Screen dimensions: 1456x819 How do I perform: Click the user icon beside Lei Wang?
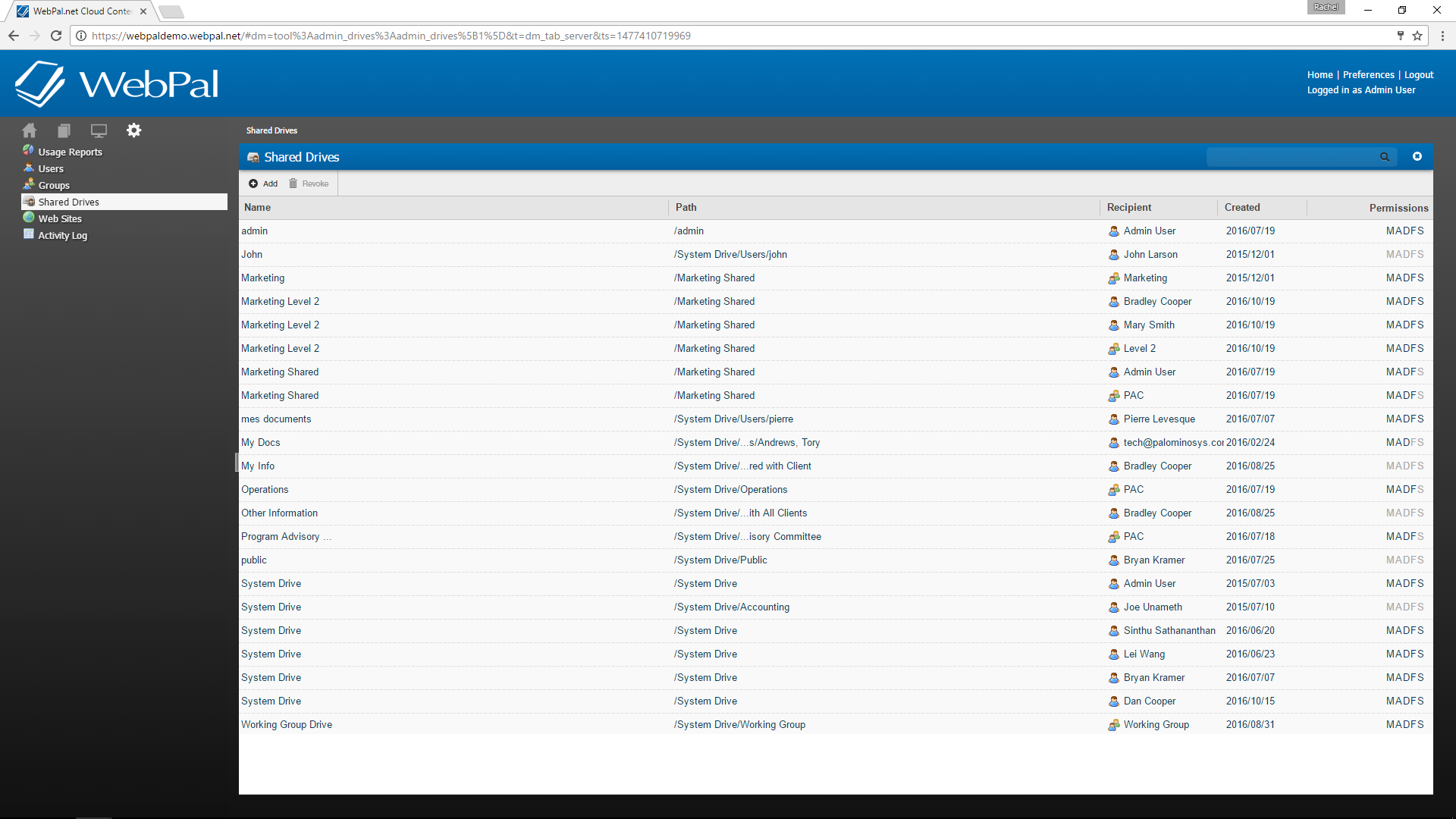point(1114,654)
